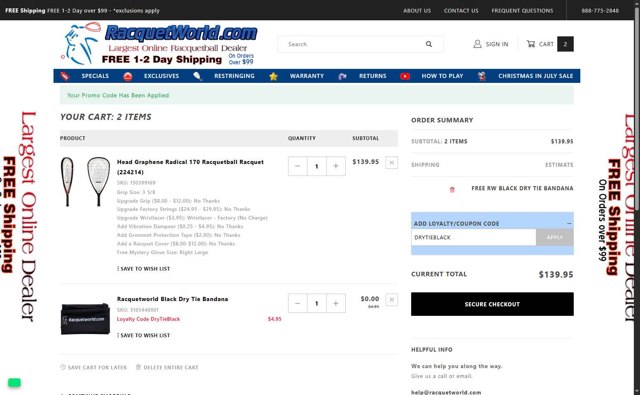The height and width of the screenshot is (395, 640).
Task: Click the user sign-in icon
Action: (x=477, y=44)
